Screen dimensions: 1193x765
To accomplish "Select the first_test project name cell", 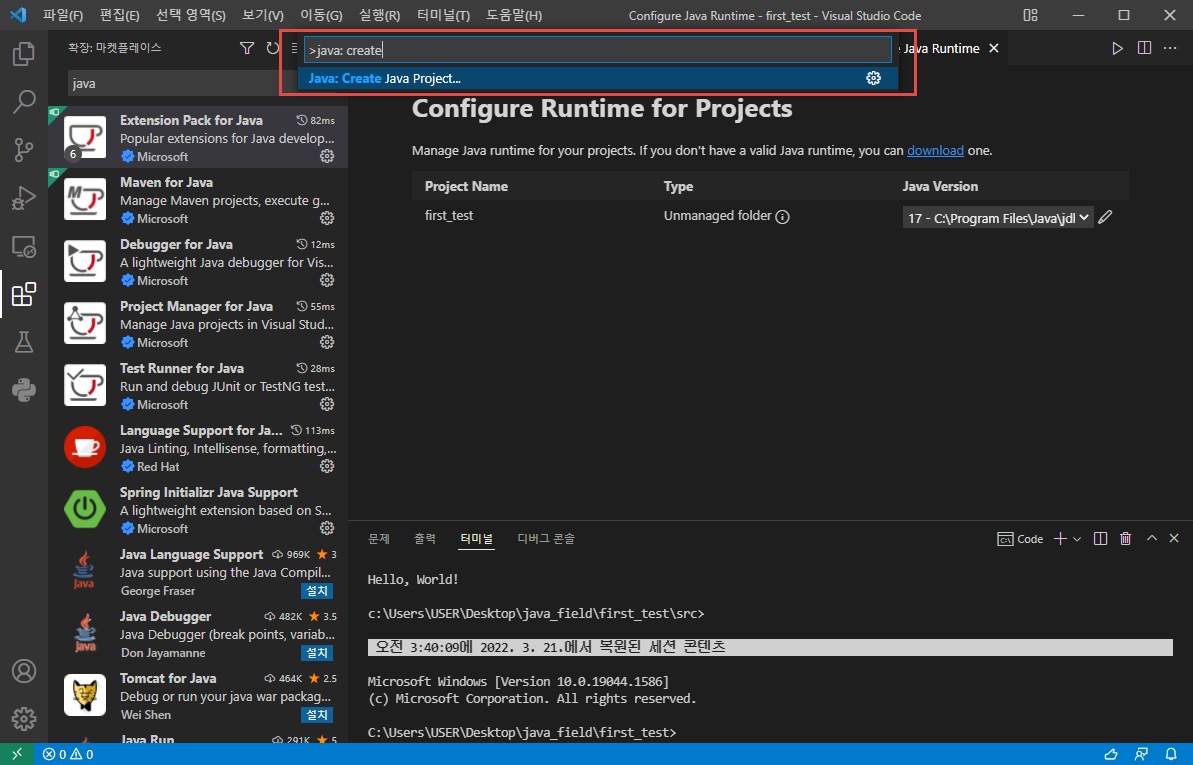I will (449, 215).
